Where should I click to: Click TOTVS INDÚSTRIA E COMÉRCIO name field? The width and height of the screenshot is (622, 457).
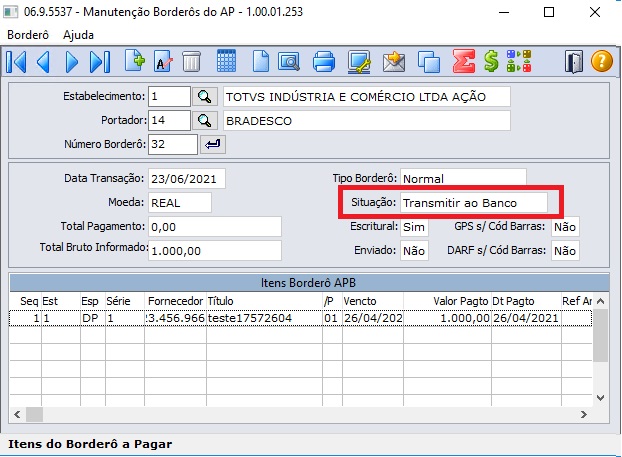tap(367, 97)
